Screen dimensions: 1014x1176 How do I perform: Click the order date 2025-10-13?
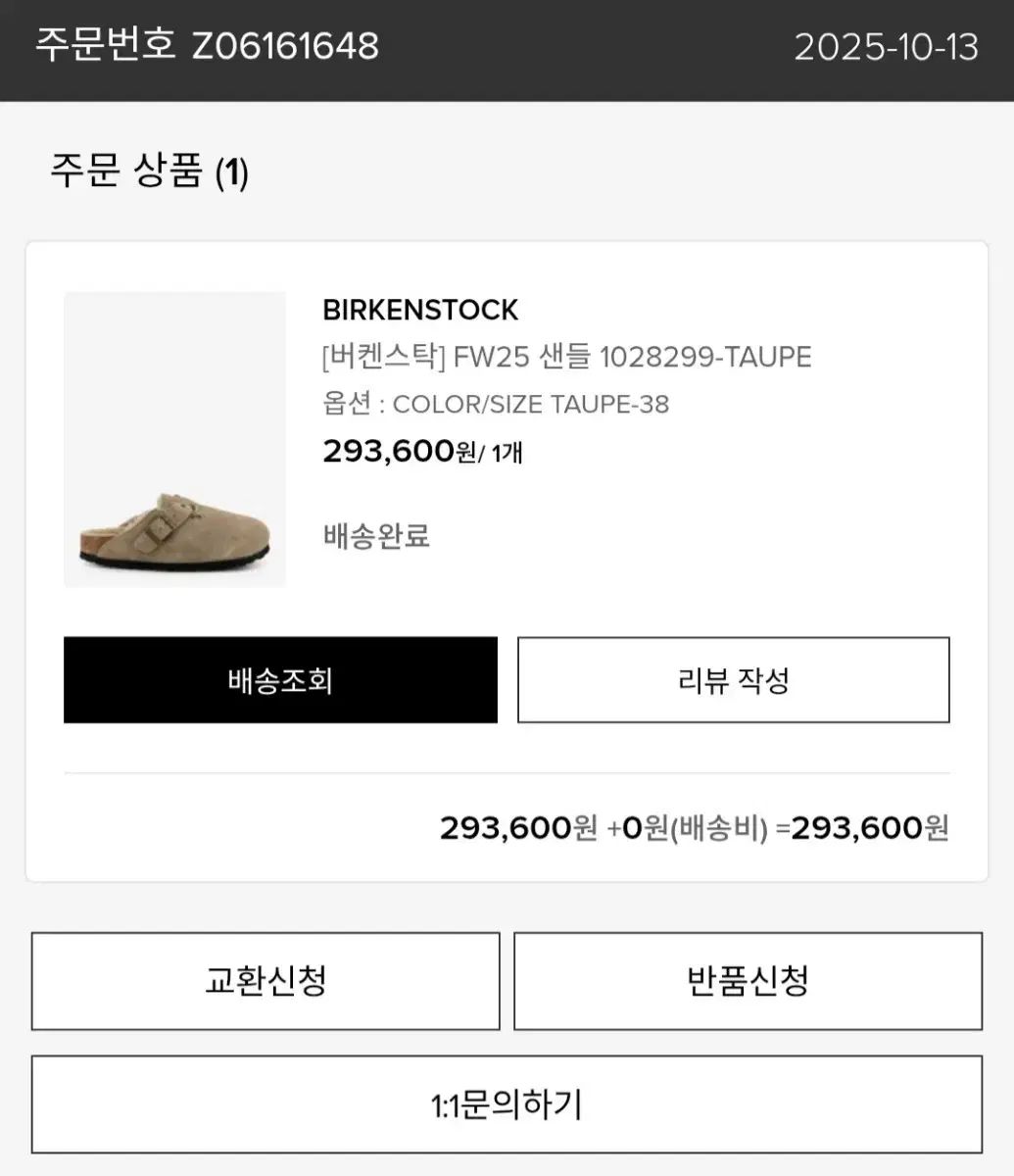886,47
